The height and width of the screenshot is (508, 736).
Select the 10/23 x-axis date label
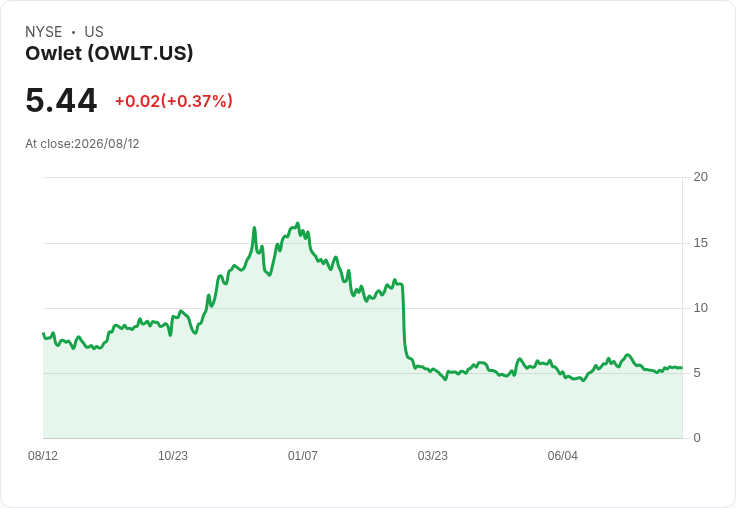tap(173, 455)
